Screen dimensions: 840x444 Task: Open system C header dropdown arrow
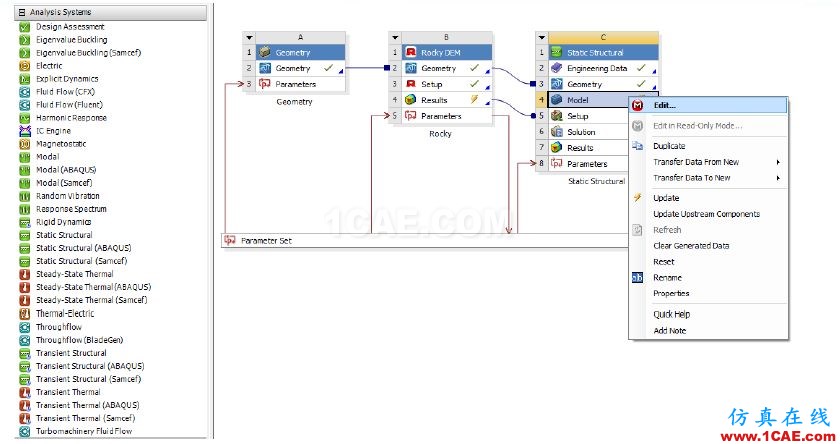(x=542, y=37)
